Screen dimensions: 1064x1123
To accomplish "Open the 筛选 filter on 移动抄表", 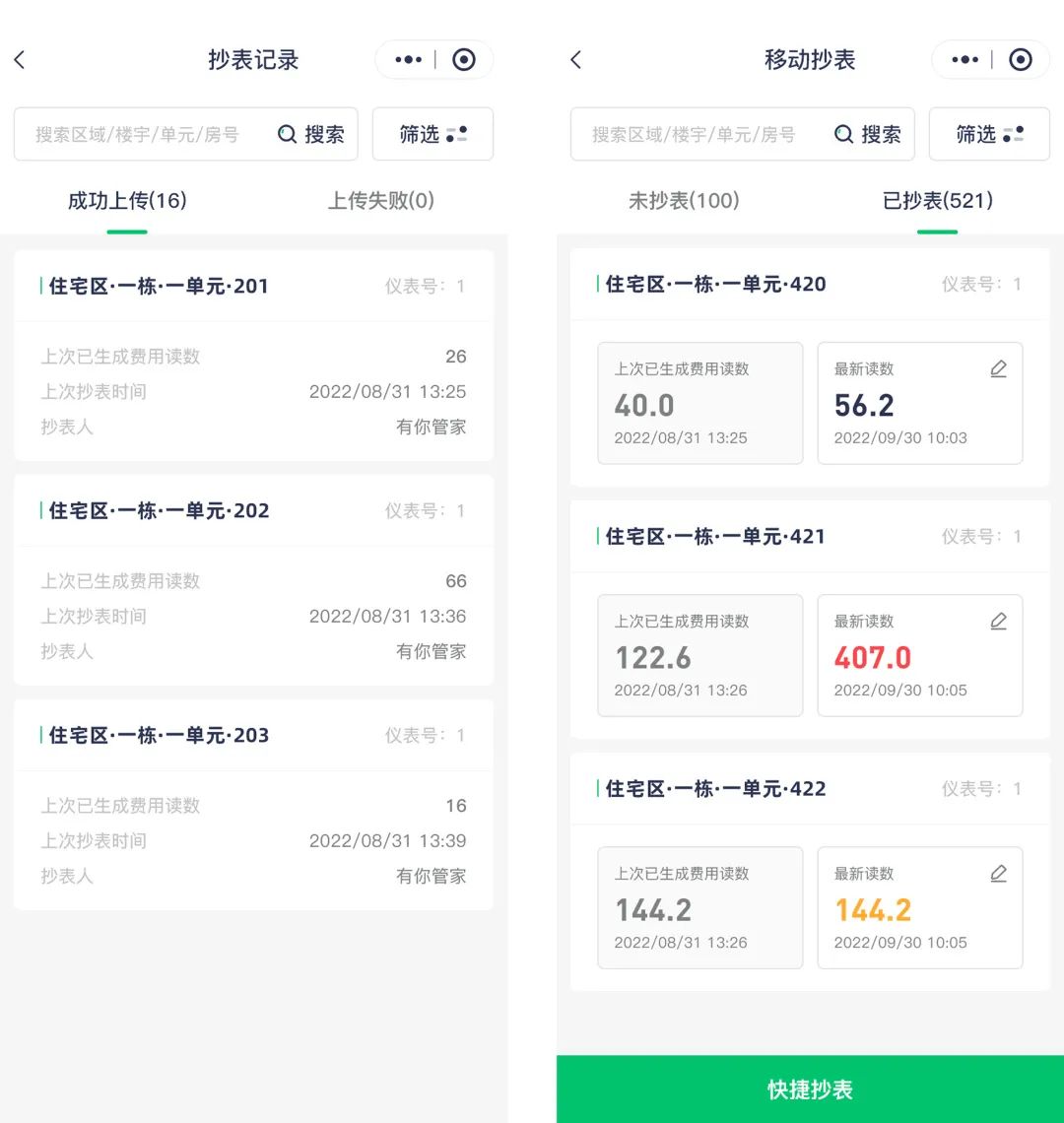I will click(x=989, y=134).
